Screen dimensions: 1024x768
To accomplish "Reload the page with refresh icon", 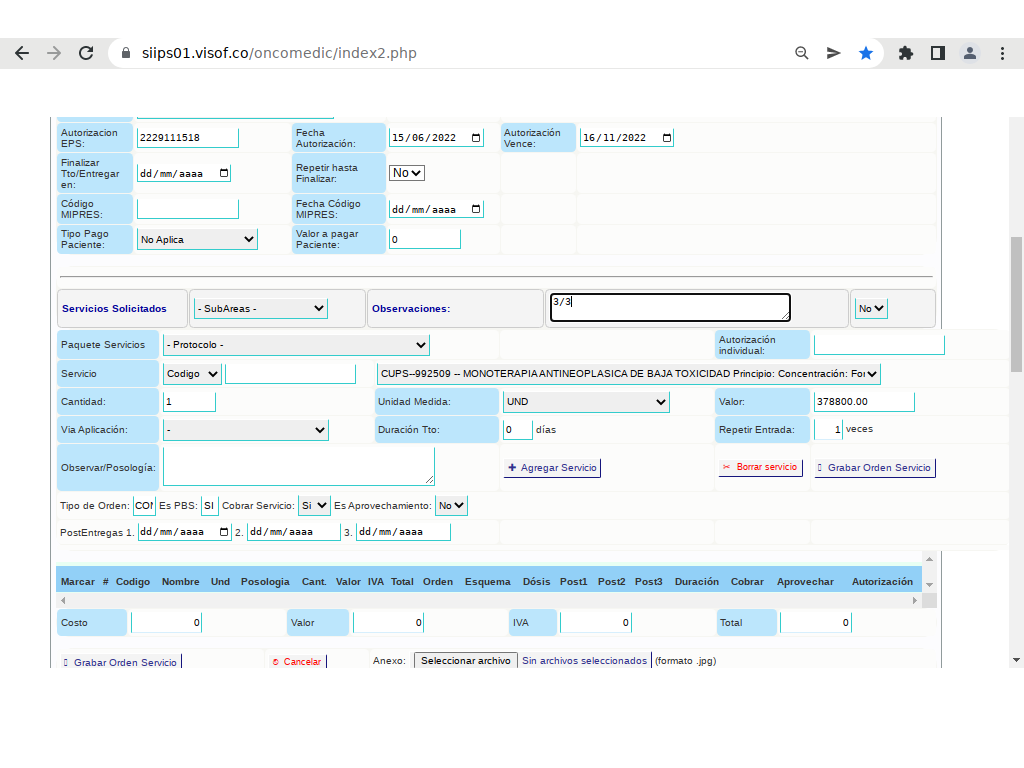I will [86, 53].
